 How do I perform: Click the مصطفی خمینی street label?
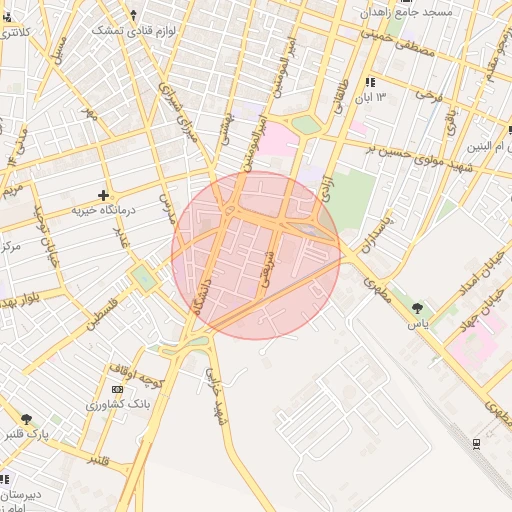398,43
